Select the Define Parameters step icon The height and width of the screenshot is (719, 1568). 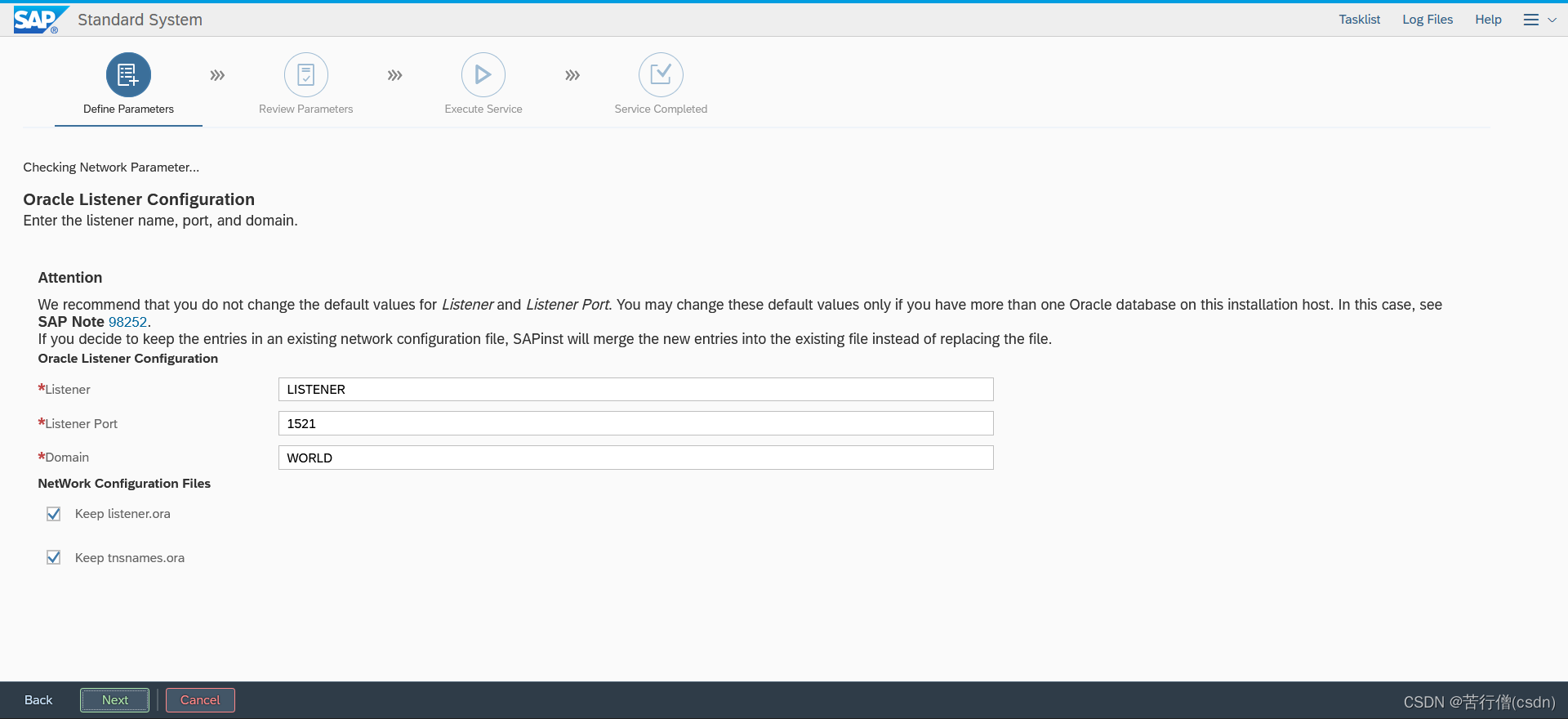tap(128, 75)
